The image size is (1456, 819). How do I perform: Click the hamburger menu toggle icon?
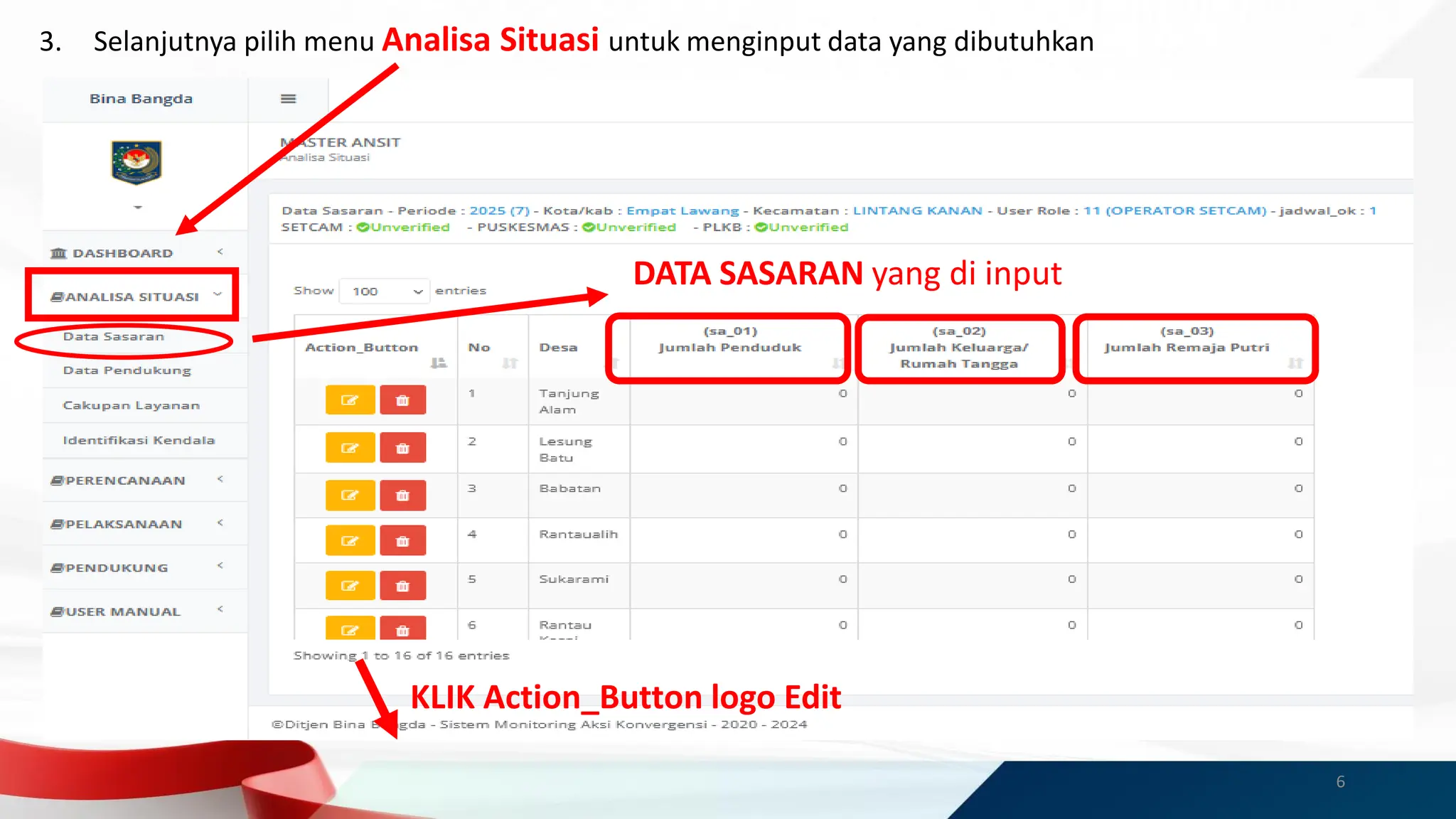[288, 99]
